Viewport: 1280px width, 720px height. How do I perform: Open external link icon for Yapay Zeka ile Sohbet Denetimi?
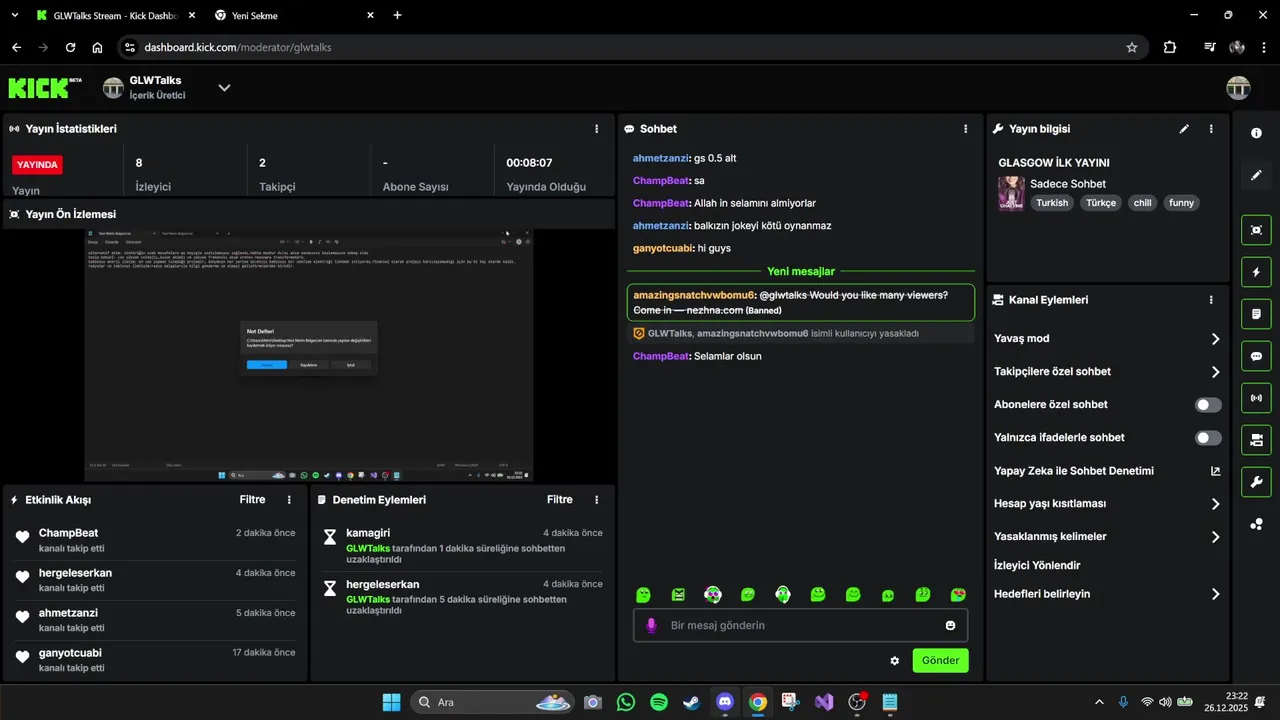click(1215, 471)
